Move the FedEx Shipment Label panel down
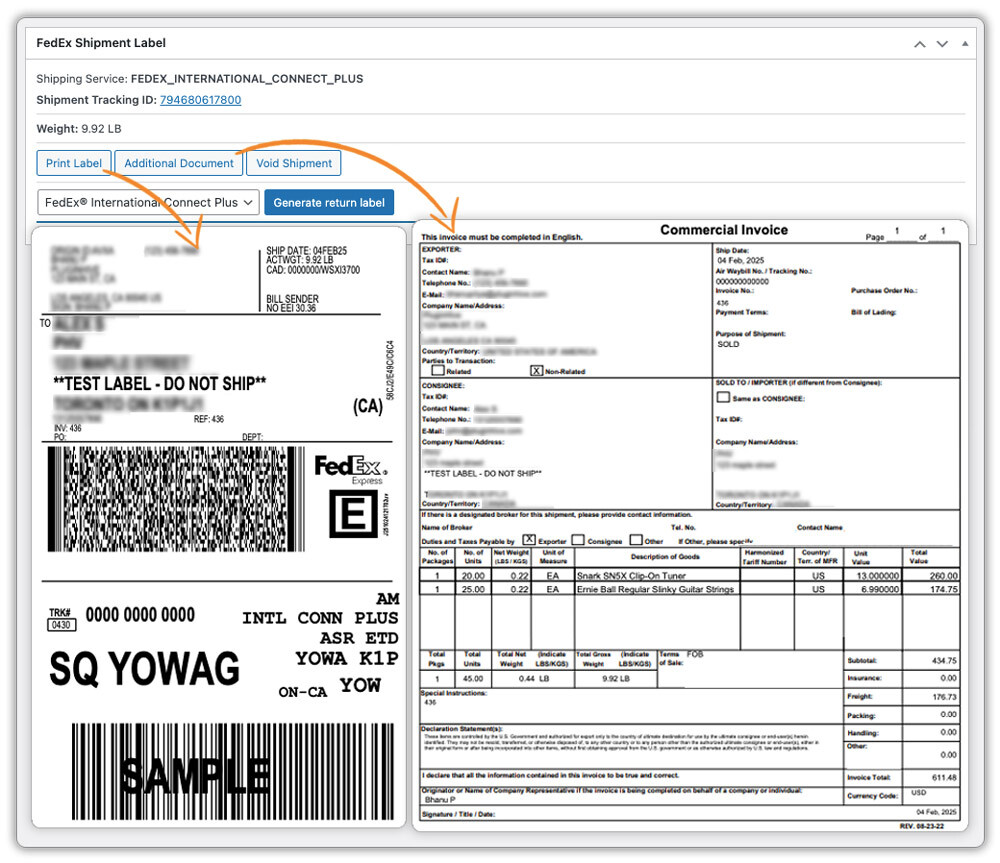Image resolution: width=1000 pixels, height=863 pixels. point(941,43)
